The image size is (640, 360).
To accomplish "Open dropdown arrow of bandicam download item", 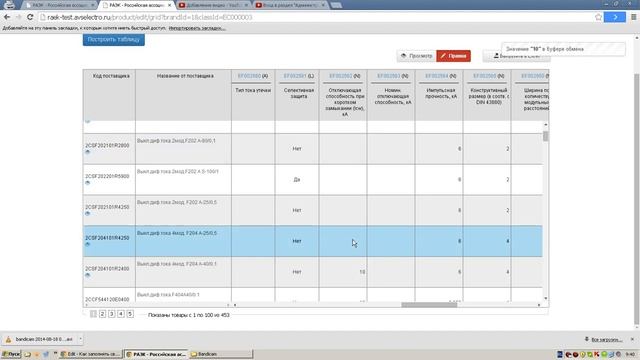I will pyautogui.click(x=80, y=339).
